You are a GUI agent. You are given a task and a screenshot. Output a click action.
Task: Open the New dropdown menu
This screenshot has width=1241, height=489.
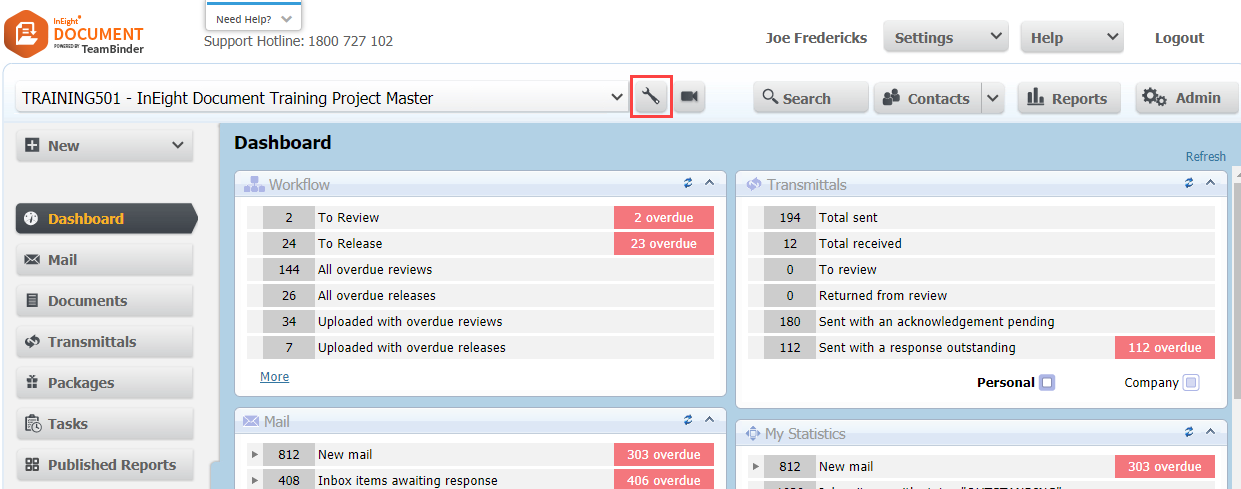pos(105,145)
